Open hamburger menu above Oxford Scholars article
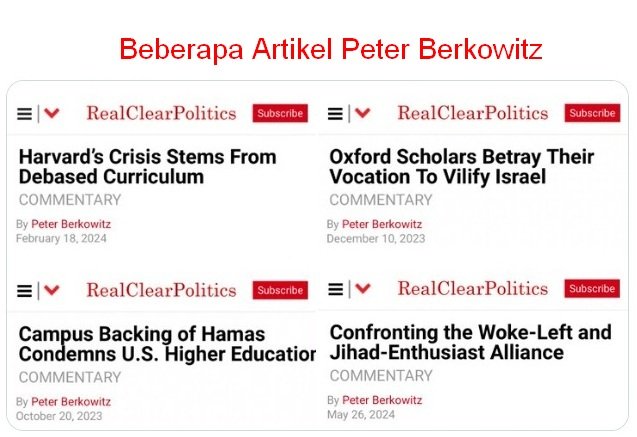 pos(335,114)
